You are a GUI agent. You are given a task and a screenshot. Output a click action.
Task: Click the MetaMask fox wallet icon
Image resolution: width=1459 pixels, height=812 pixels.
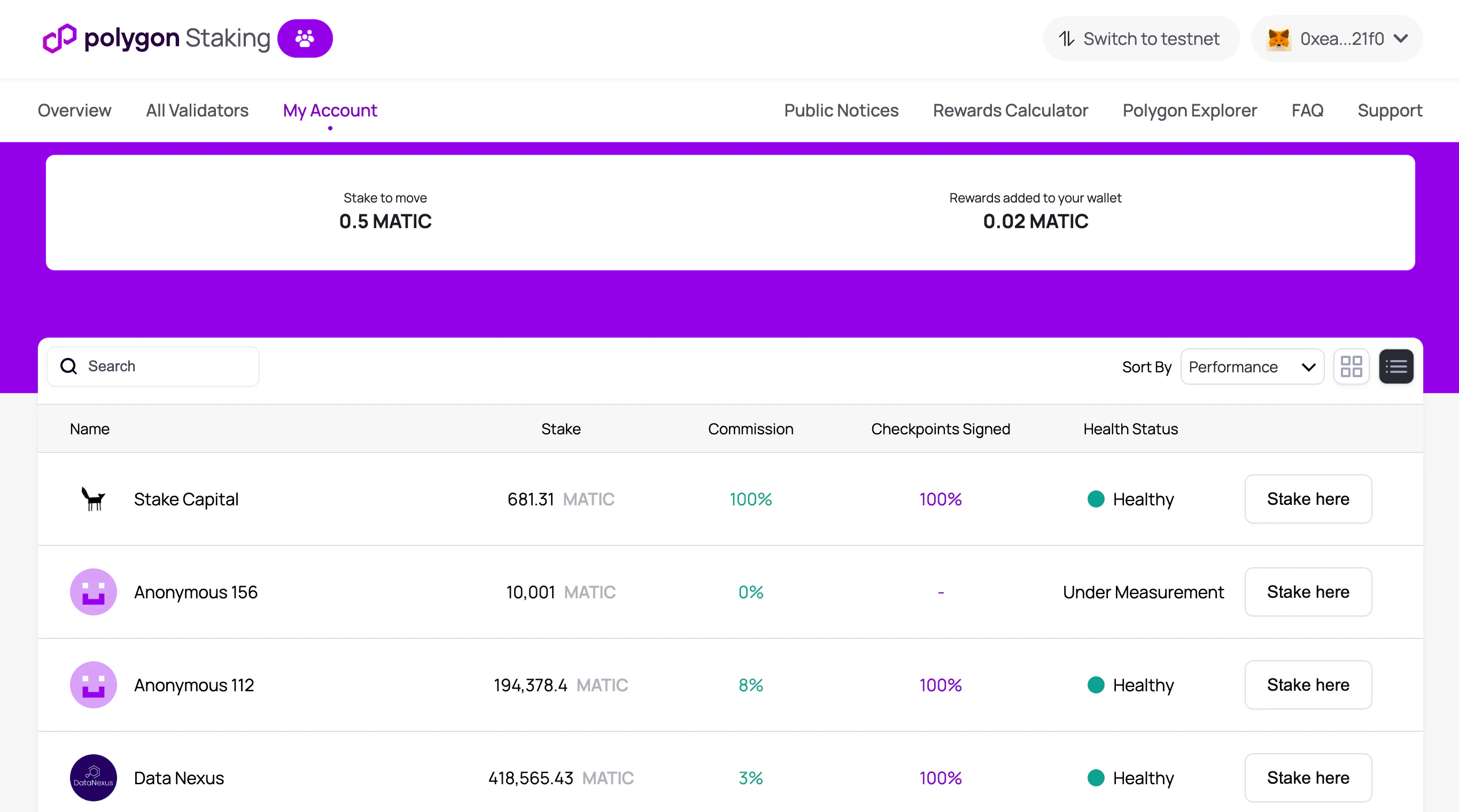pyautogui.click(x=1278, y=38)
